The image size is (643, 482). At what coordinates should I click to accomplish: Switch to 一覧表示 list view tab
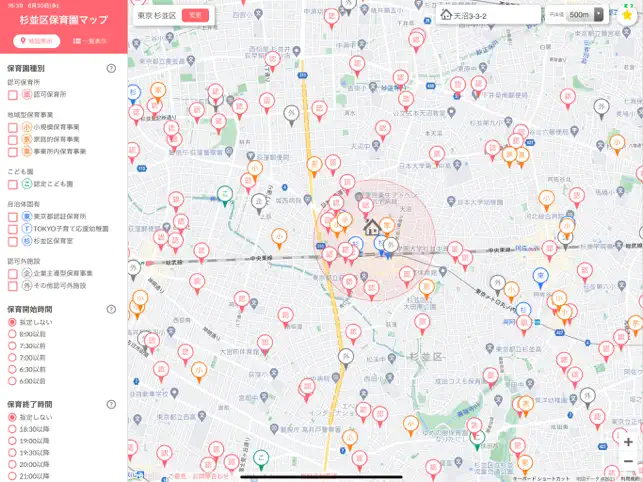click(90, 41)
